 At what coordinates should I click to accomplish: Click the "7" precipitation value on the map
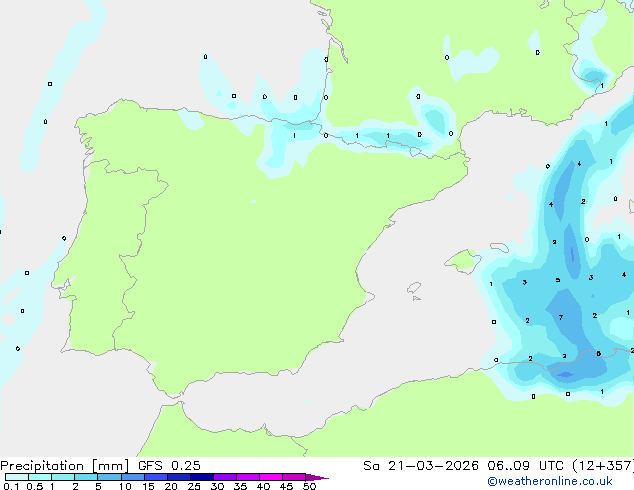561,317
